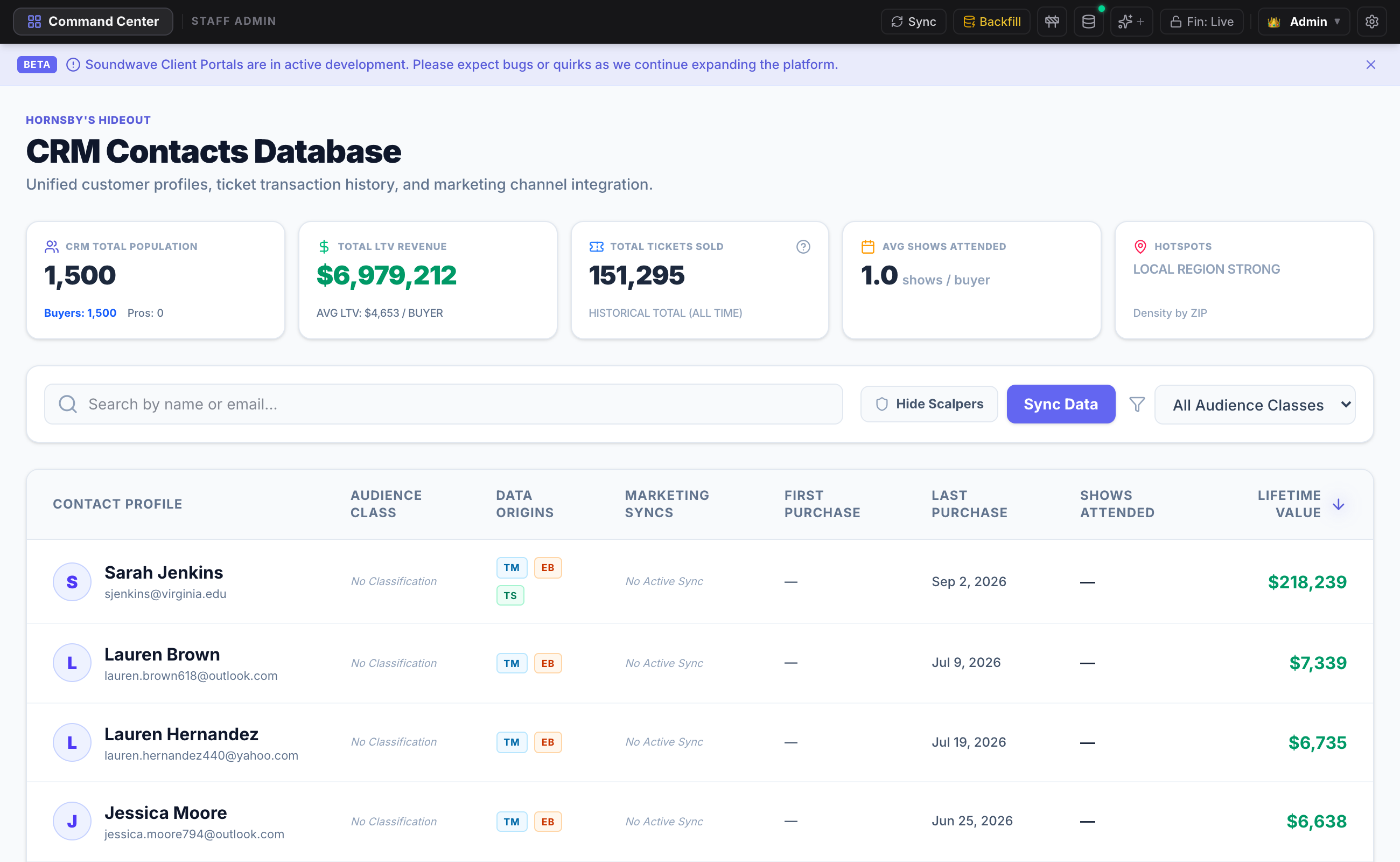Click the funnel filter icon

tap(1137, 404)
